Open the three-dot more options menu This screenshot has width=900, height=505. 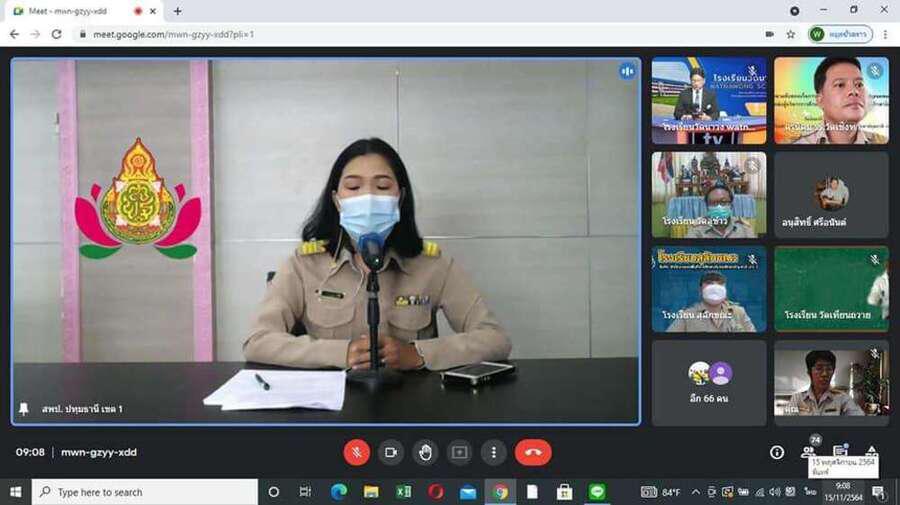tap(493, 452)
